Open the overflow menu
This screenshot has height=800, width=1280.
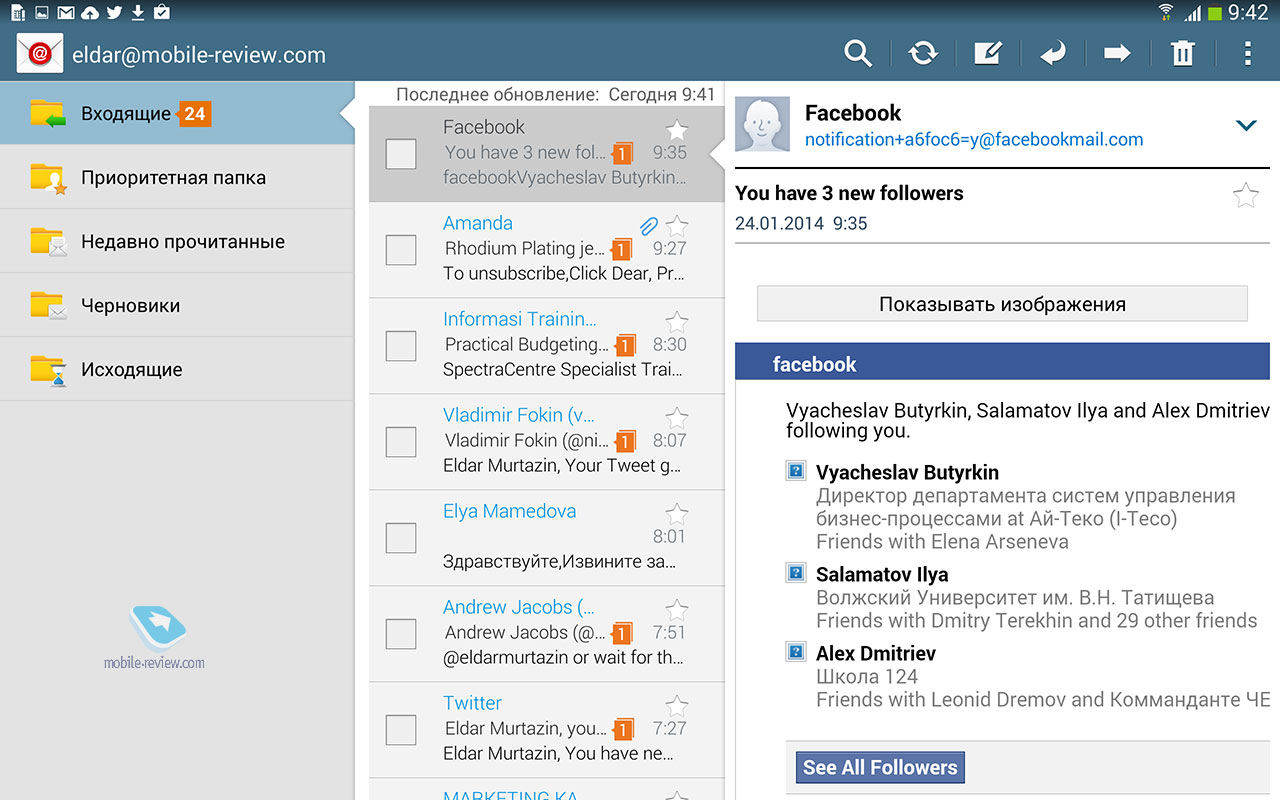tap(1247, 54)
